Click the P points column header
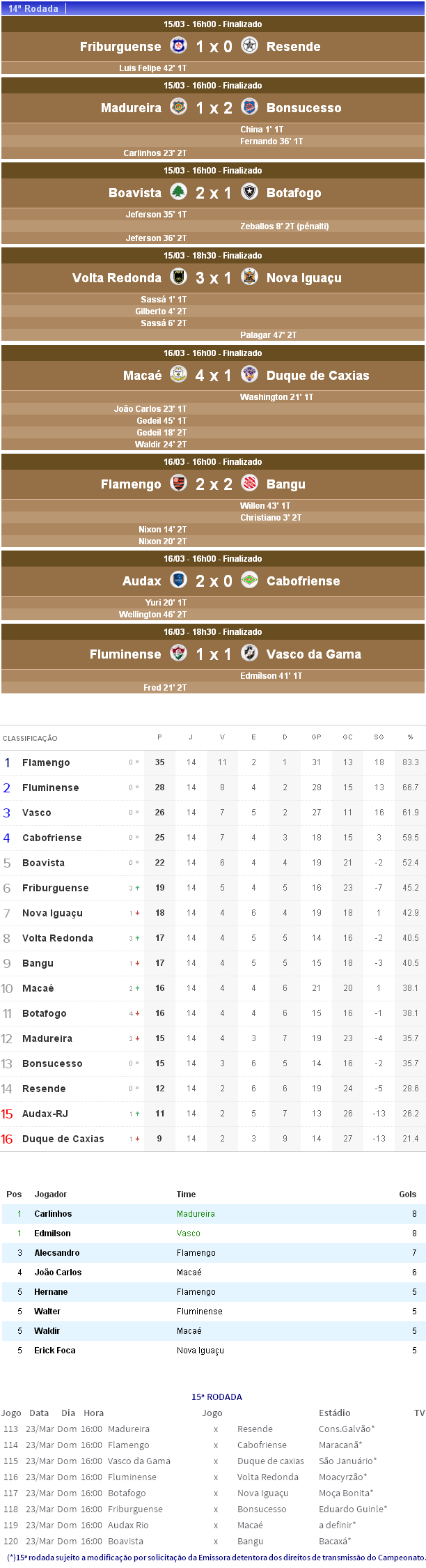Viewport: 426px width, 1568px height. [159, 737]
